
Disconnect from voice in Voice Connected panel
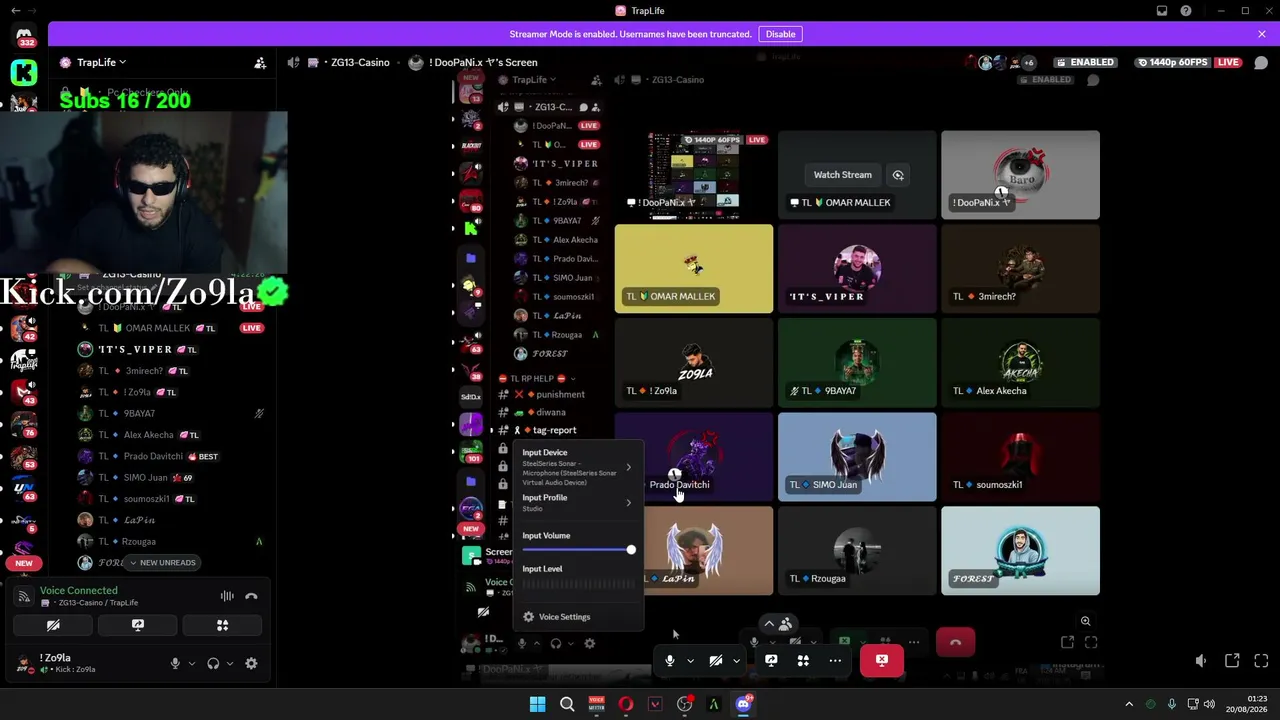tap(251, 597)
